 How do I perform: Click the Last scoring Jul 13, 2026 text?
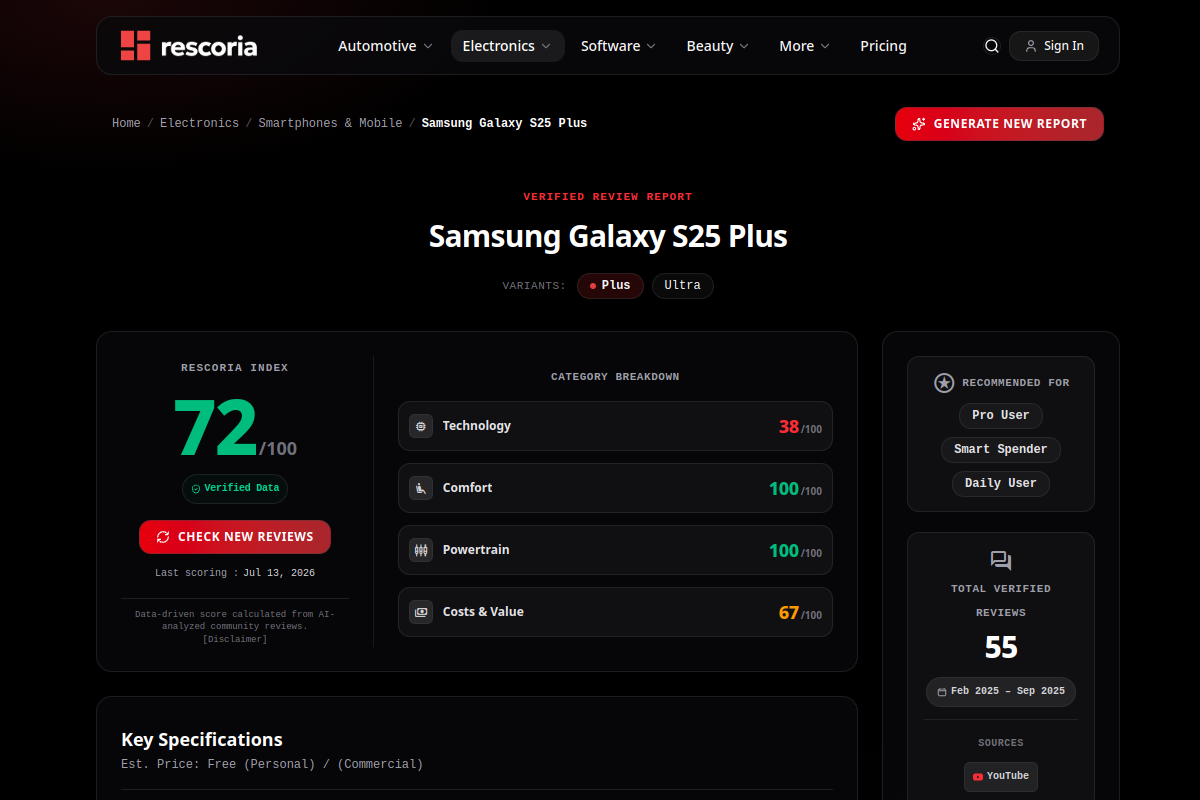tap(235, 573)
